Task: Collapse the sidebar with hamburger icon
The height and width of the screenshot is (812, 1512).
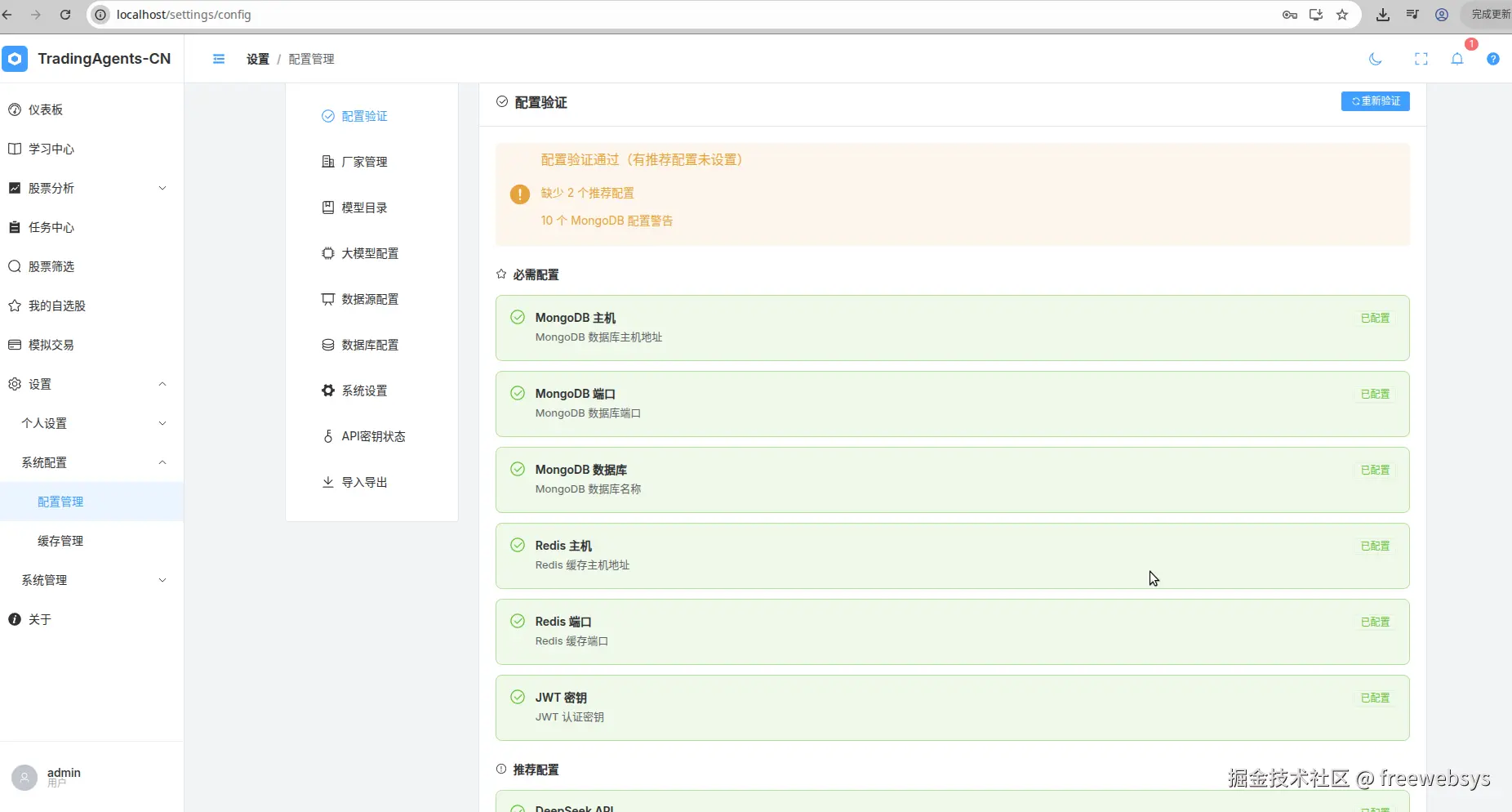Action: coord(219,59)
